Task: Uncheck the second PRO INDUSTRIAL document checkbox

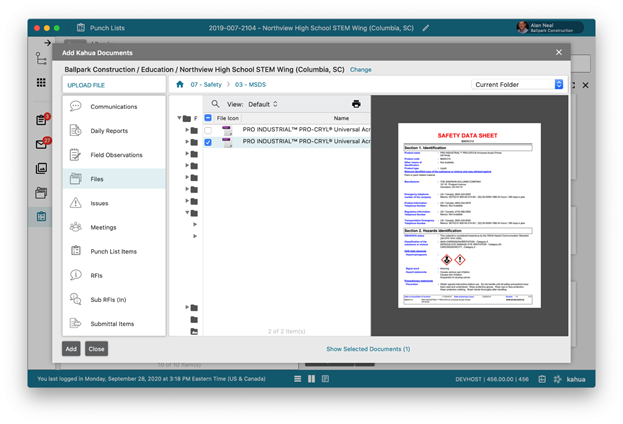Action: pyautogui.click(x=208, y=142)
